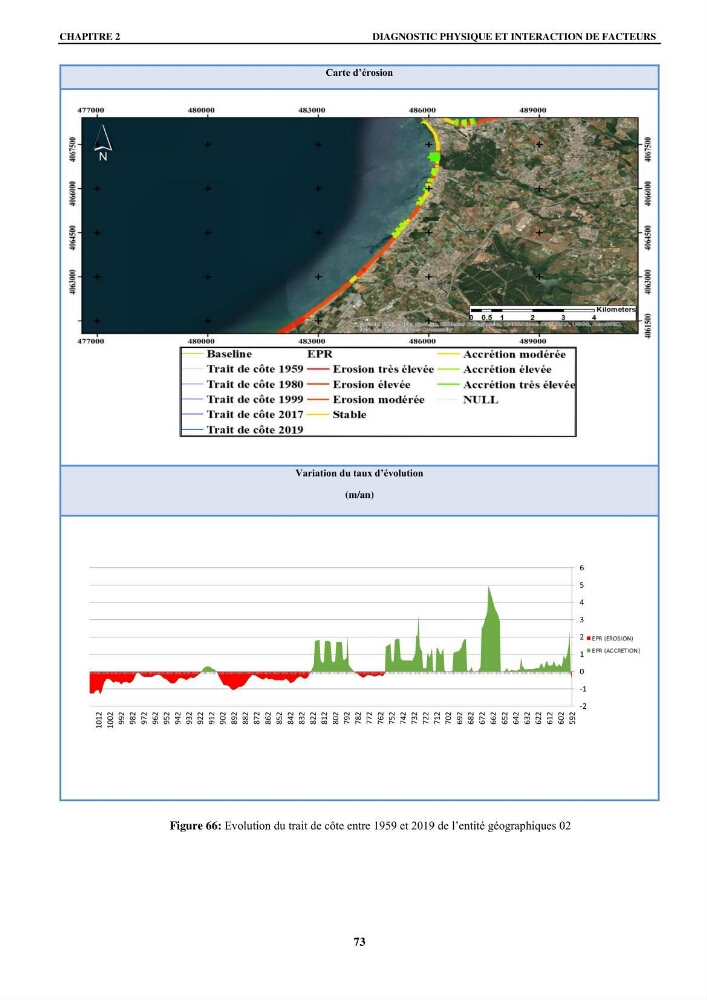The height and width of the screenshot is (1000, 707).
Task: Click the "662" label on the chart x-axis
Action: coord(493,718)
